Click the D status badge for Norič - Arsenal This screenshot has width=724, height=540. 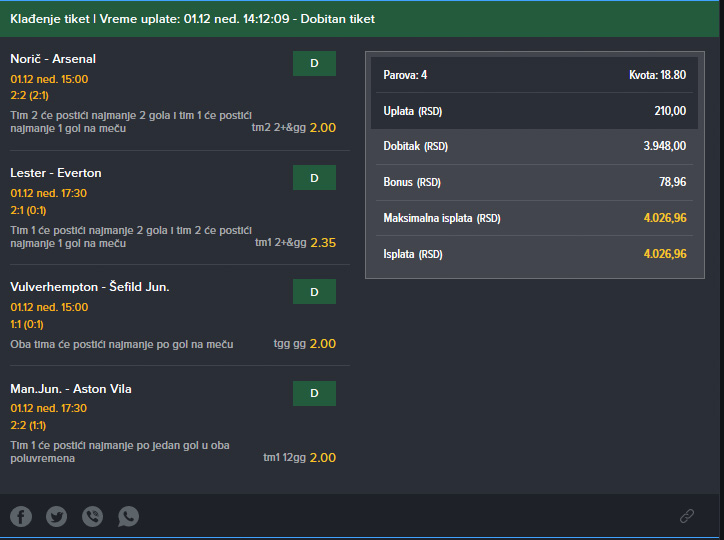click(314, 63)
